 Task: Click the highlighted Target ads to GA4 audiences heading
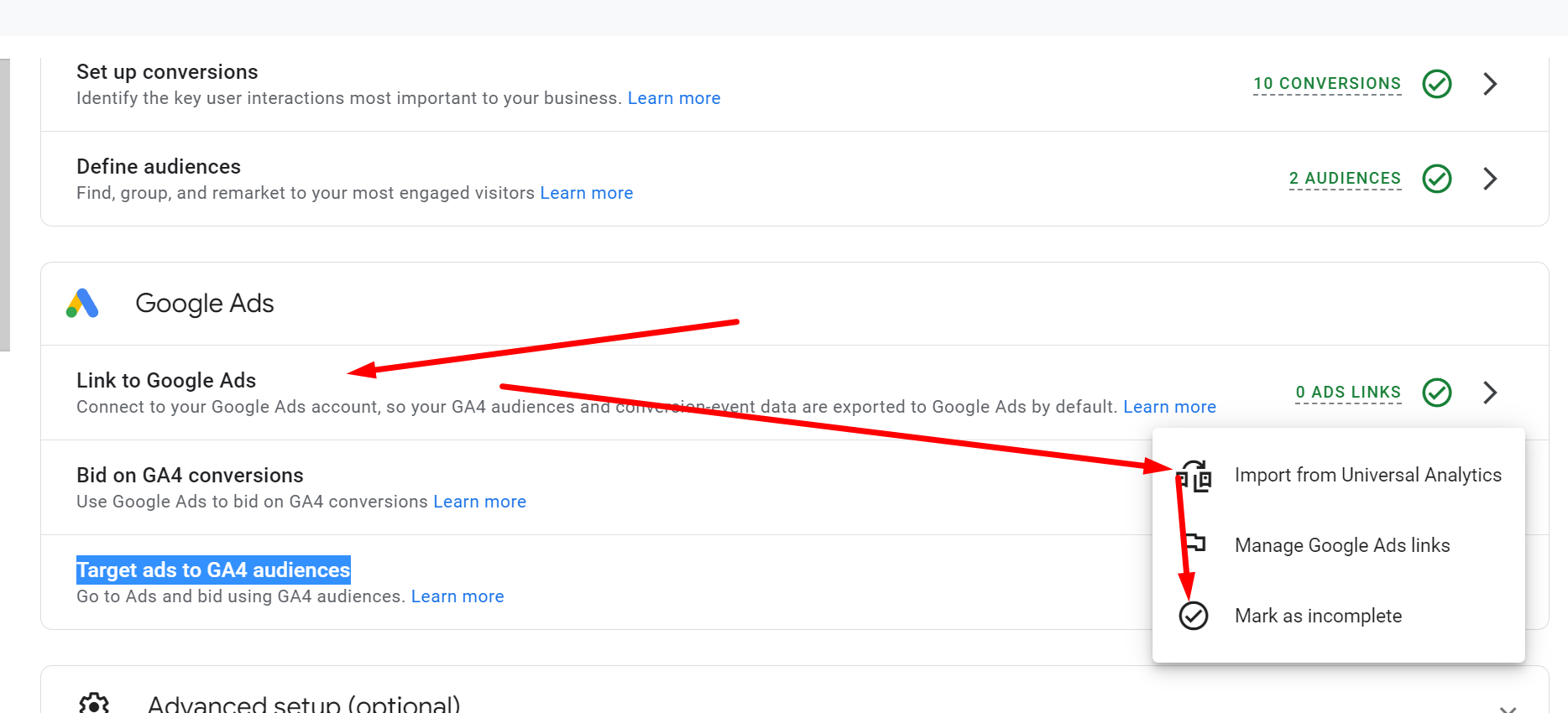coord(213,570)
